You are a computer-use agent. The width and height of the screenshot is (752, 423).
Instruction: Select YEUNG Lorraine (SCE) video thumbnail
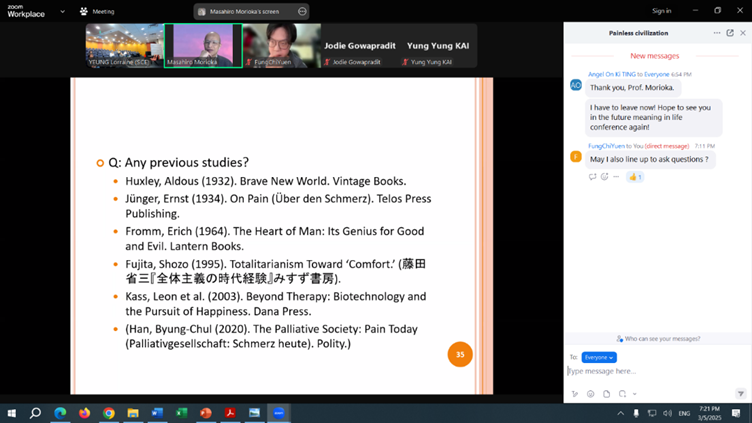pyautogui.click(x=125, y=46)
